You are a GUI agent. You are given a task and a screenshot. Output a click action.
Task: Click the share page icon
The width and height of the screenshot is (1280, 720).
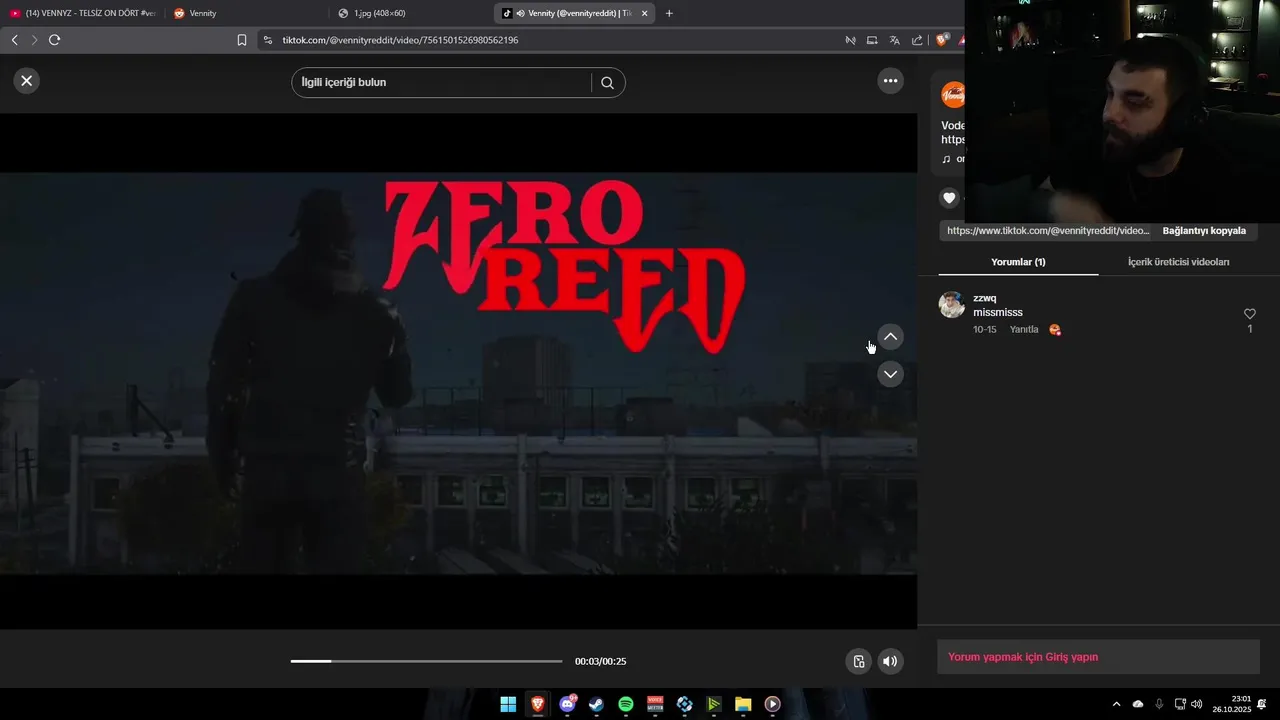pyautogui.click(x=917, y=40)
